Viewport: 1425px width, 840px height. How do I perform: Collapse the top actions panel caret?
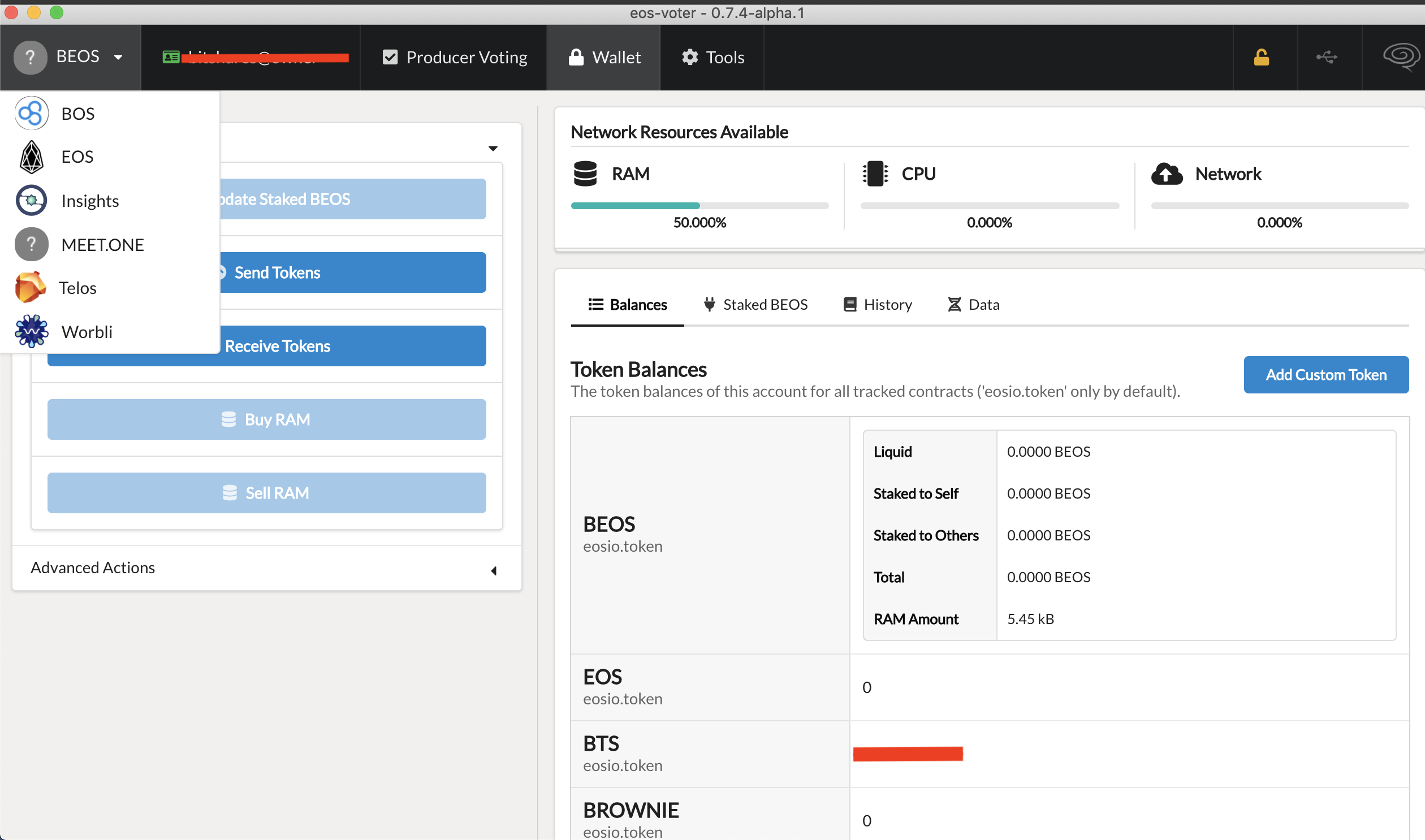pyautogui.click(x=493, y=148)
